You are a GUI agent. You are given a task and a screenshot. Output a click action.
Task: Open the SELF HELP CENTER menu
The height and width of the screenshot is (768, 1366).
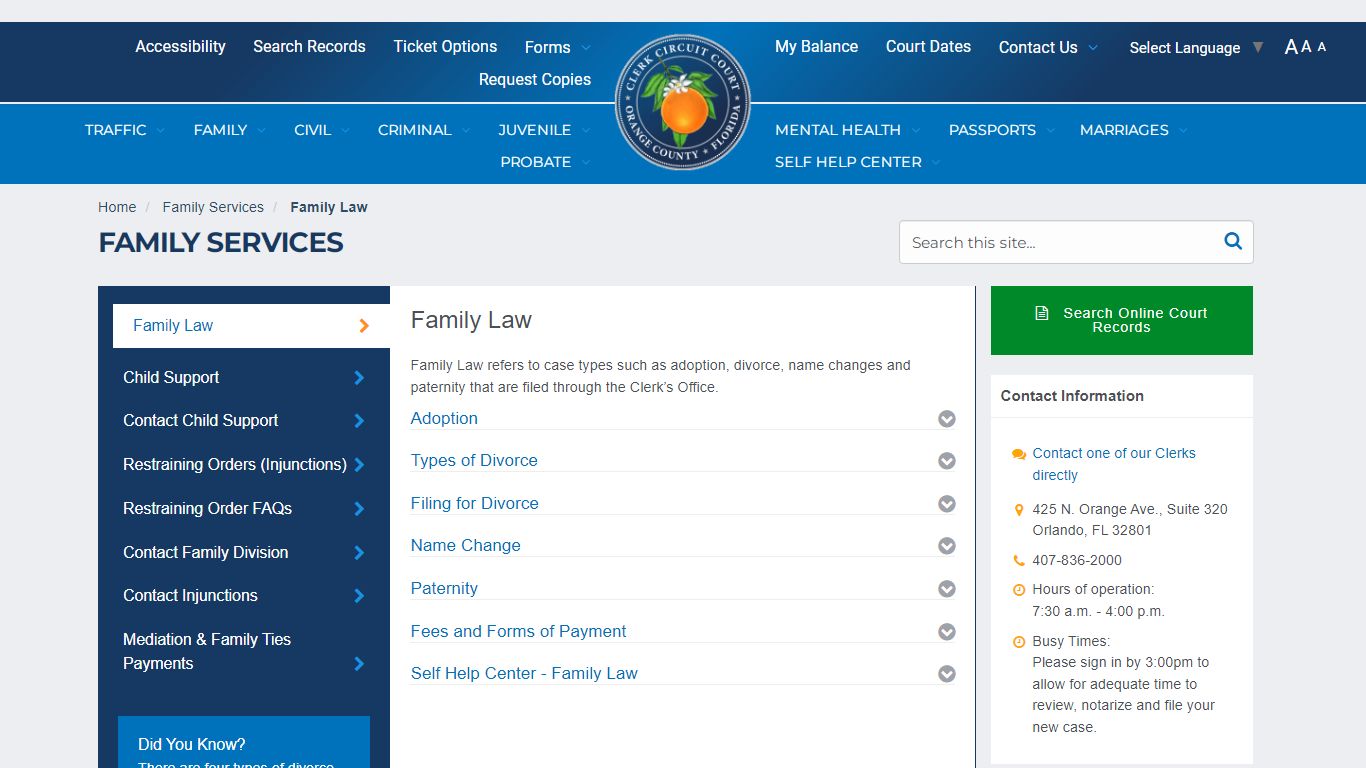(x=858, y=162)
